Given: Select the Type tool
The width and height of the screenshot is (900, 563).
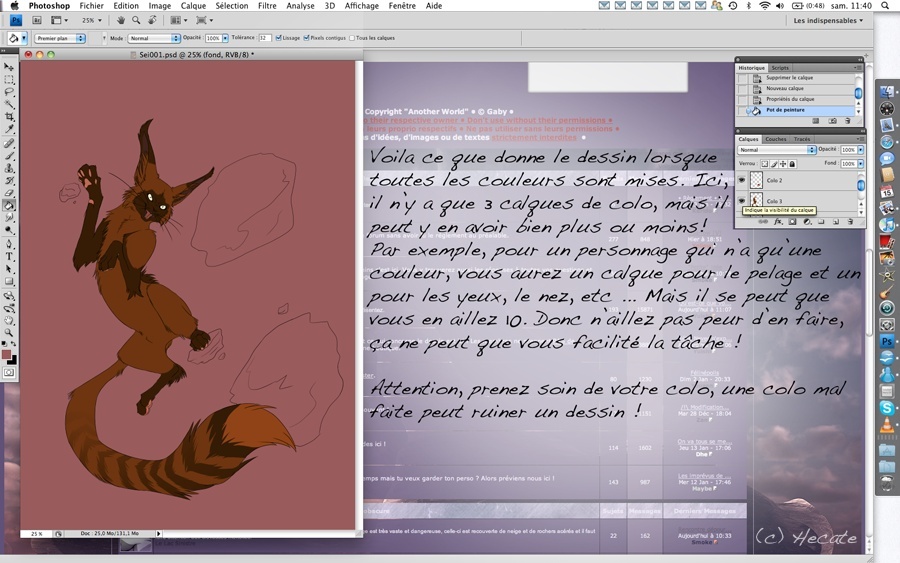Looking at the screenshot, I should pos(9,257).
